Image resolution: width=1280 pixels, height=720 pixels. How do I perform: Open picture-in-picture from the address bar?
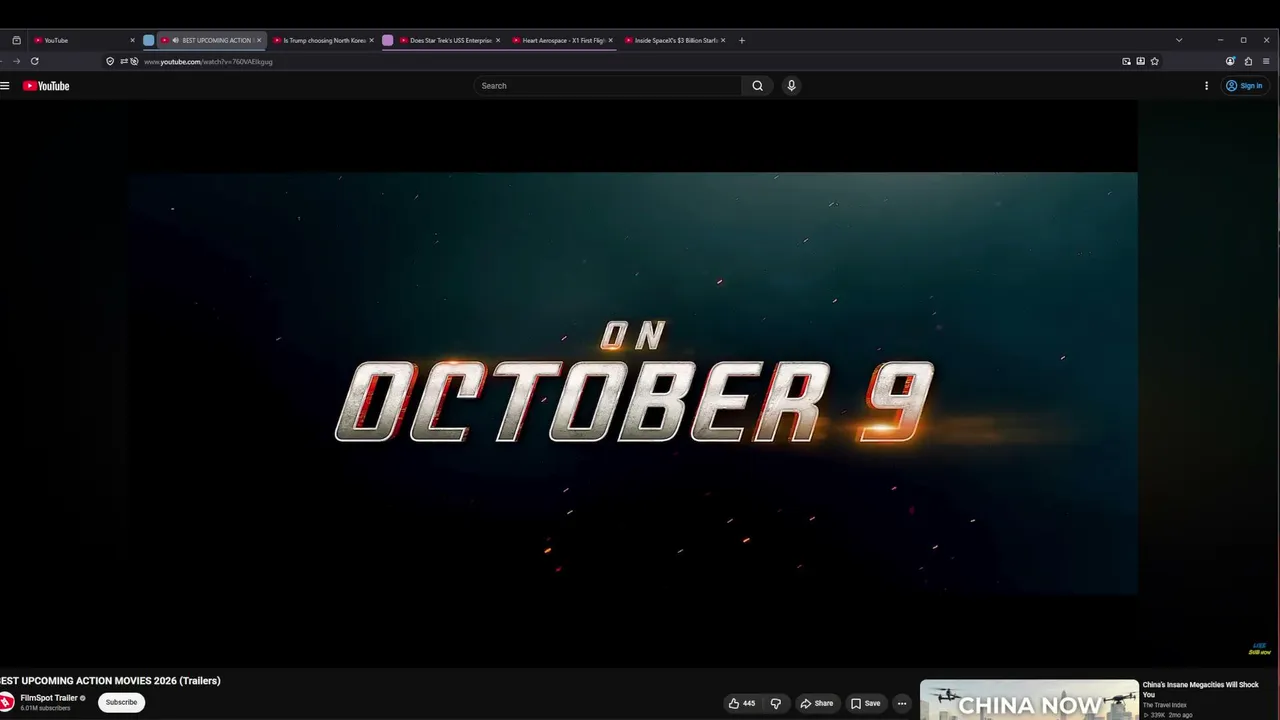coord(1126,61)
